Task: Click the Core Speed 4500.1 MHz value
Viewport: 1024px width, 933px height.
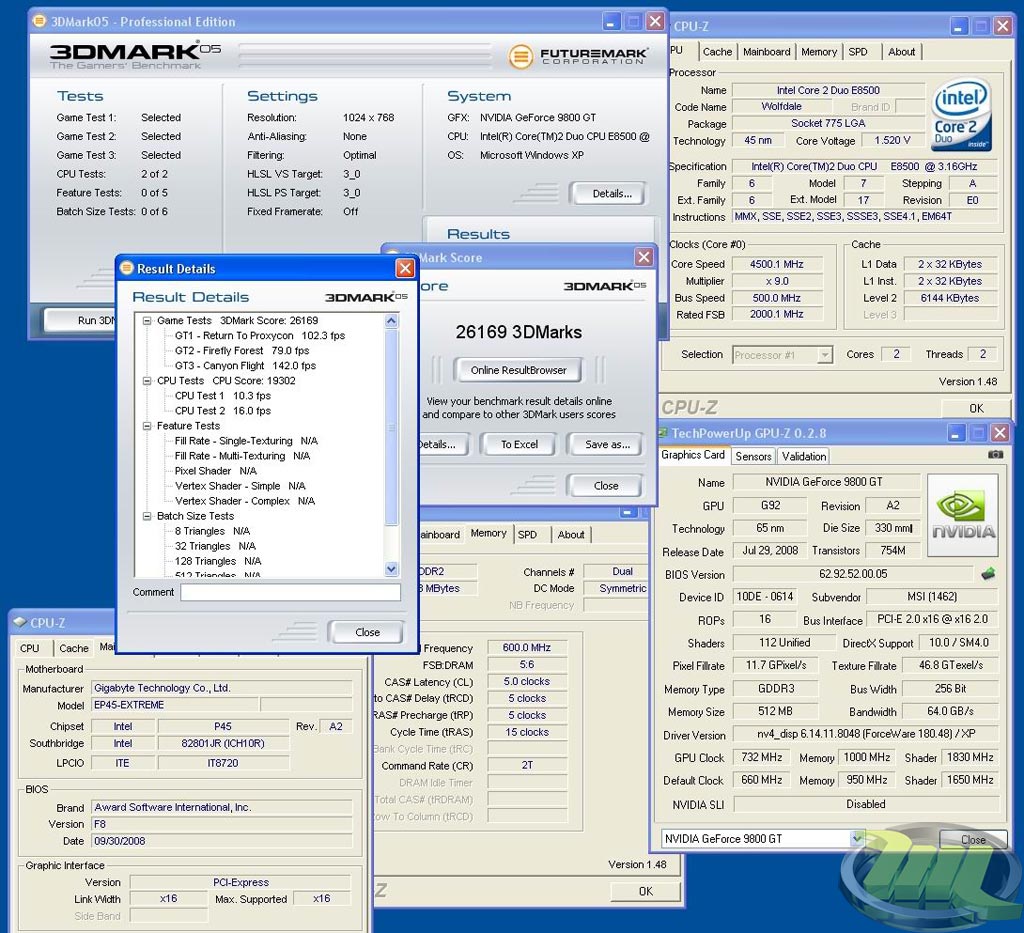Action: point(776,264)
